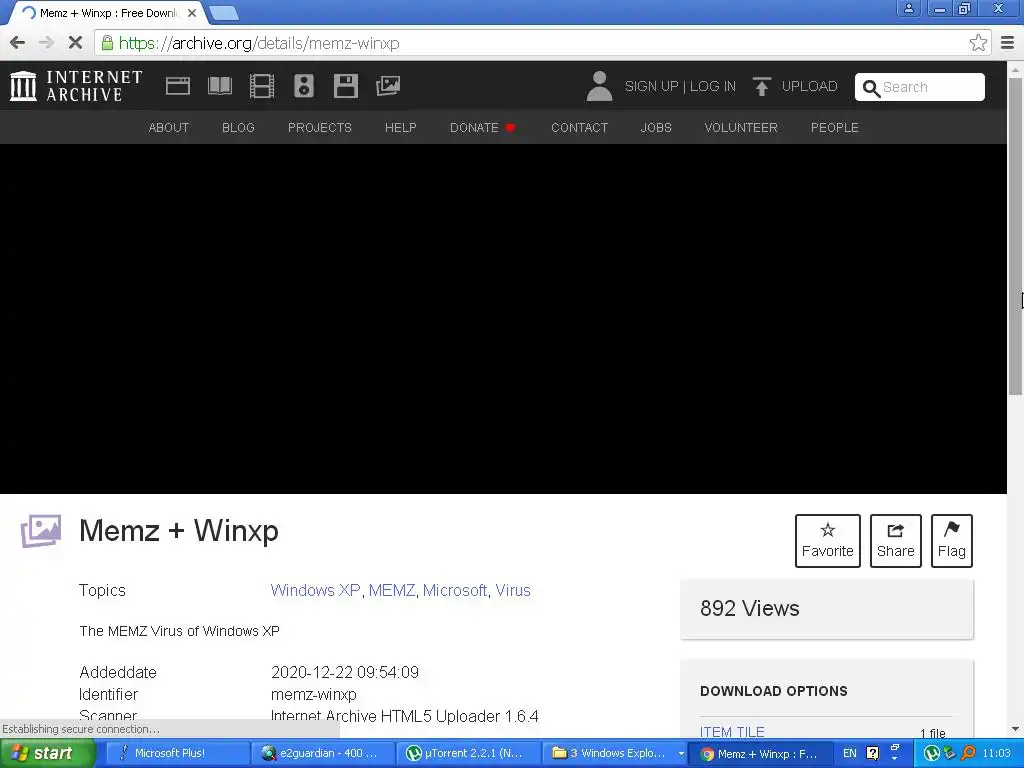Click the UPLOAD link
The height and width of the screenshot is (768, 1024).
tap(809, 86)
